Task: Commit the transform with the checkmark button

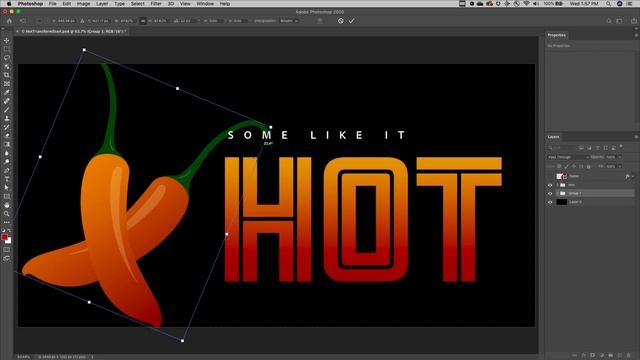Action: click(351, 21)
